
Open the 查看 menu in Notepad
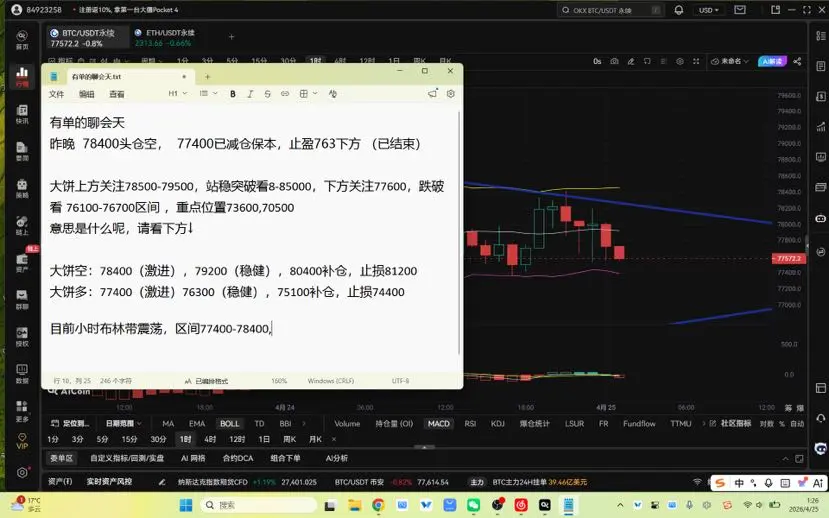click(x=116, y=94)
